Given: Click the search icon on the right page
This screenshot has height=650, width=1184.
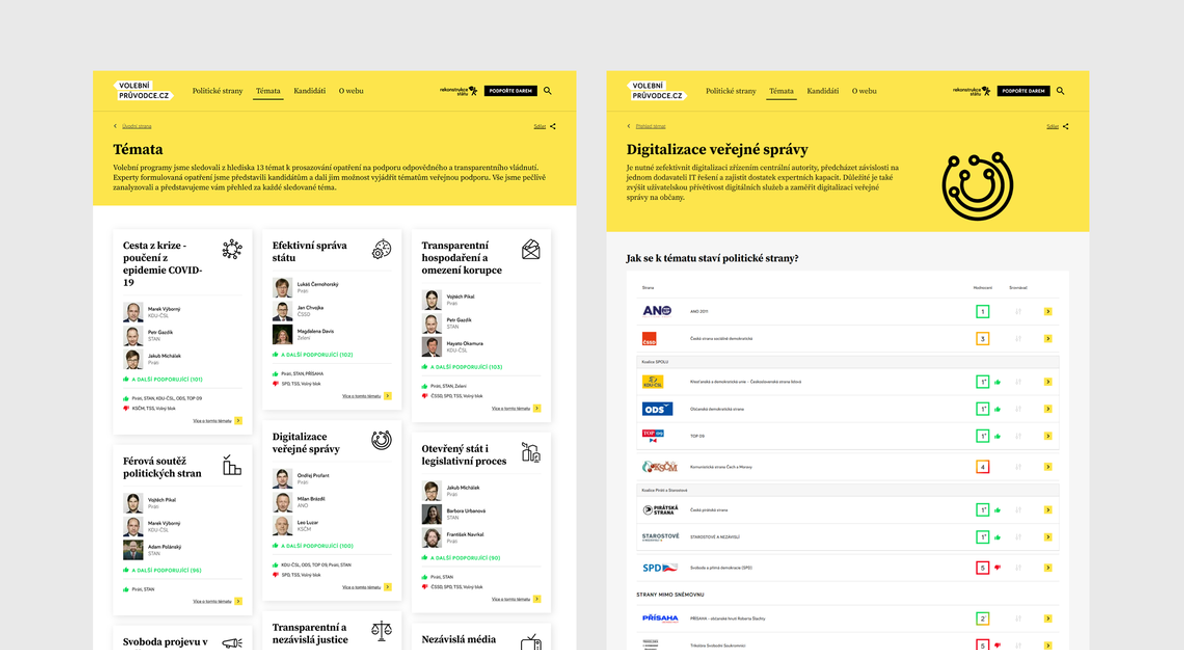Looking at the screenshot, I should pyautogui.click(x=1060, y=91).
